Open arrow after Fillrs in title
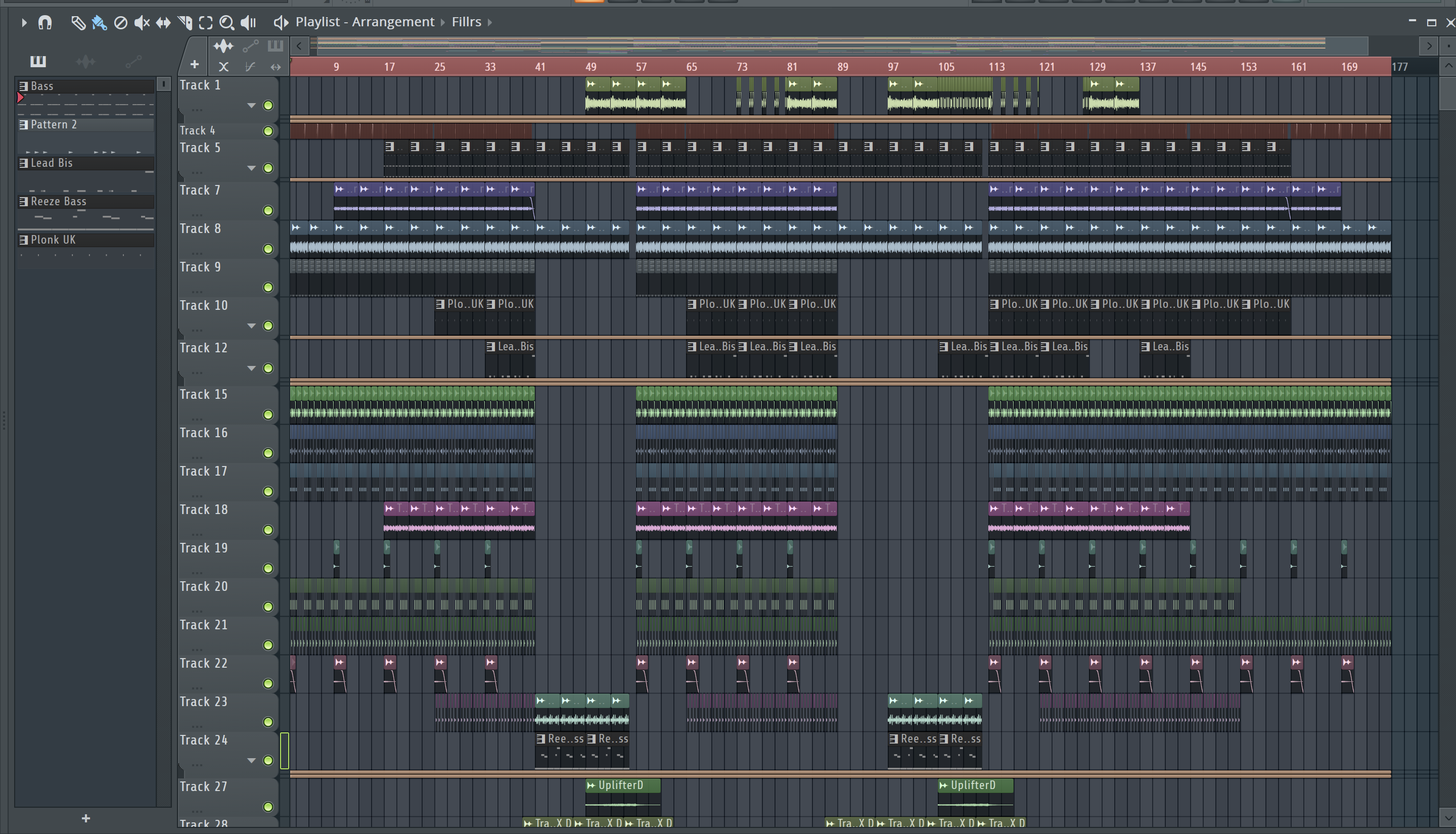This screenshot has height=834, width=1456. [490, 22]
